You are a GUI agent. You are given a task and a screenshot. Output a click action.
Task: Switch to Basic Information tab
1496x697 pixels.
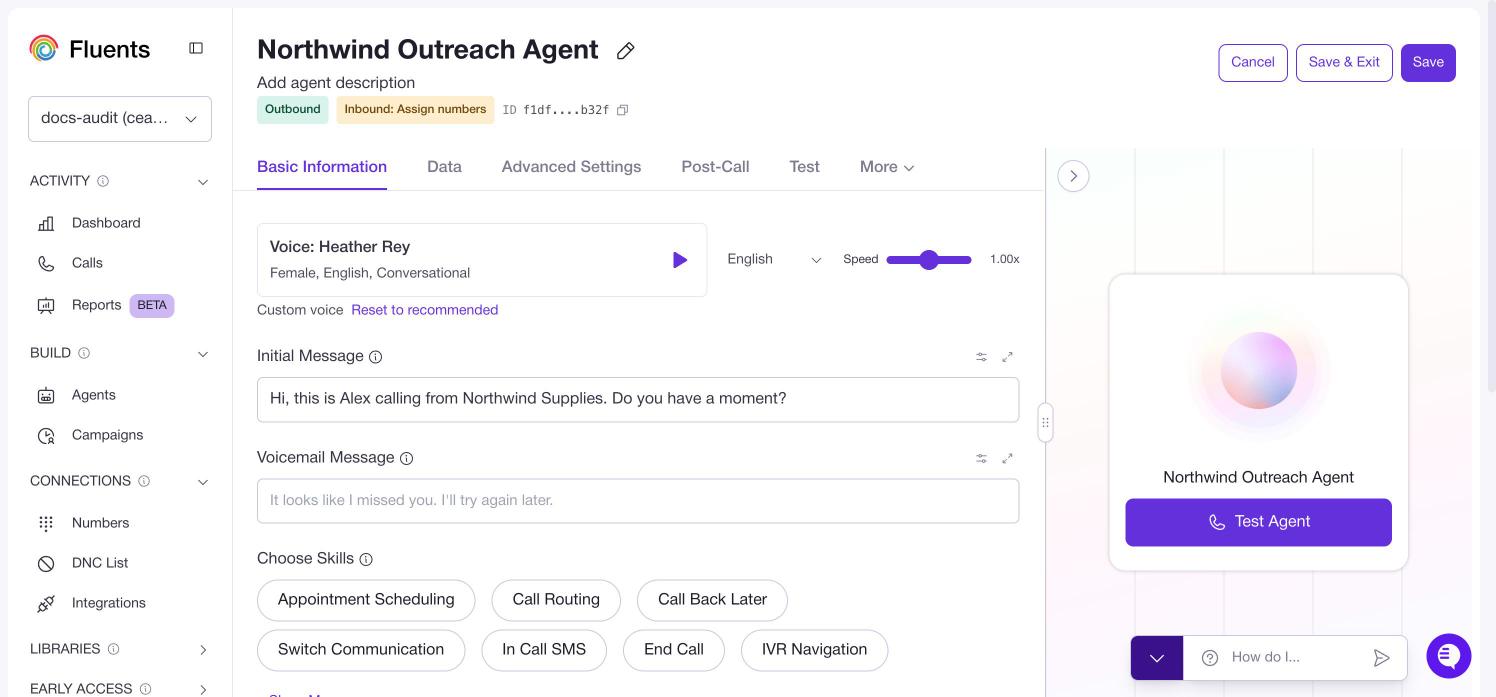322,167
